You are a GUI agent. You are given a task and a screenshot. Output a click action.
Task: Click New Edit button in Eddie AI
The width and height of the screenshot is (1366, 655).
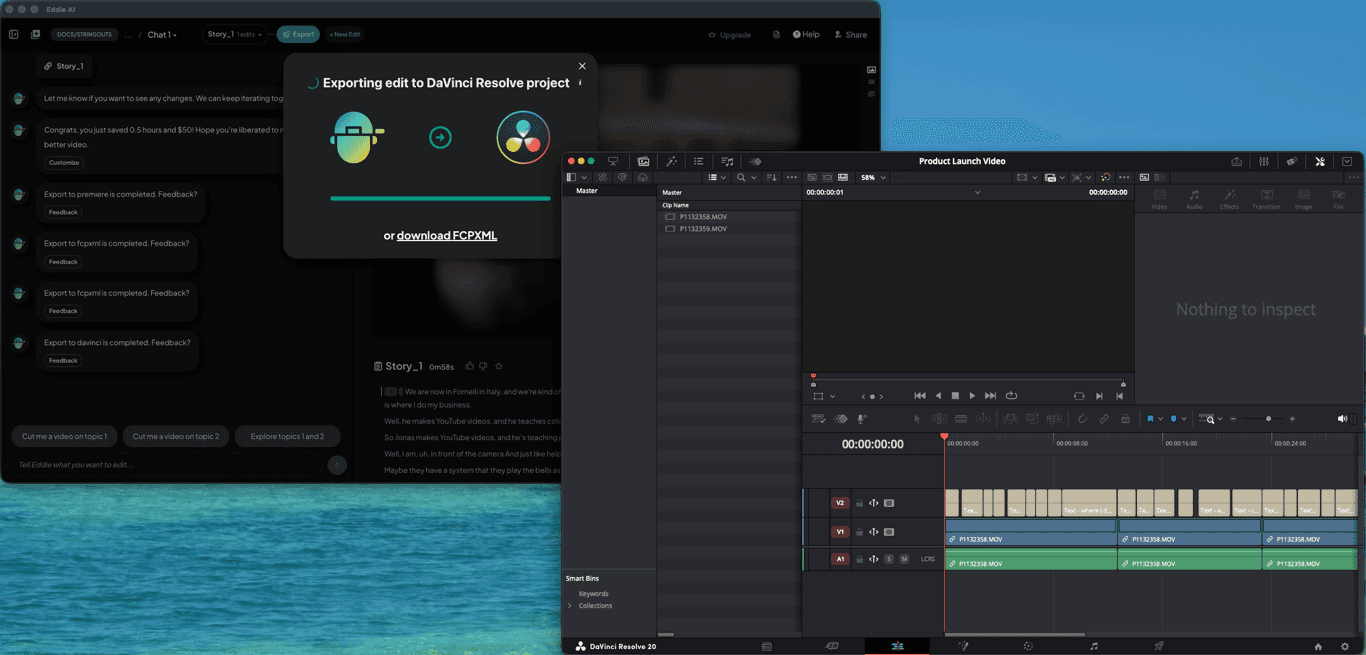(345, 34)
